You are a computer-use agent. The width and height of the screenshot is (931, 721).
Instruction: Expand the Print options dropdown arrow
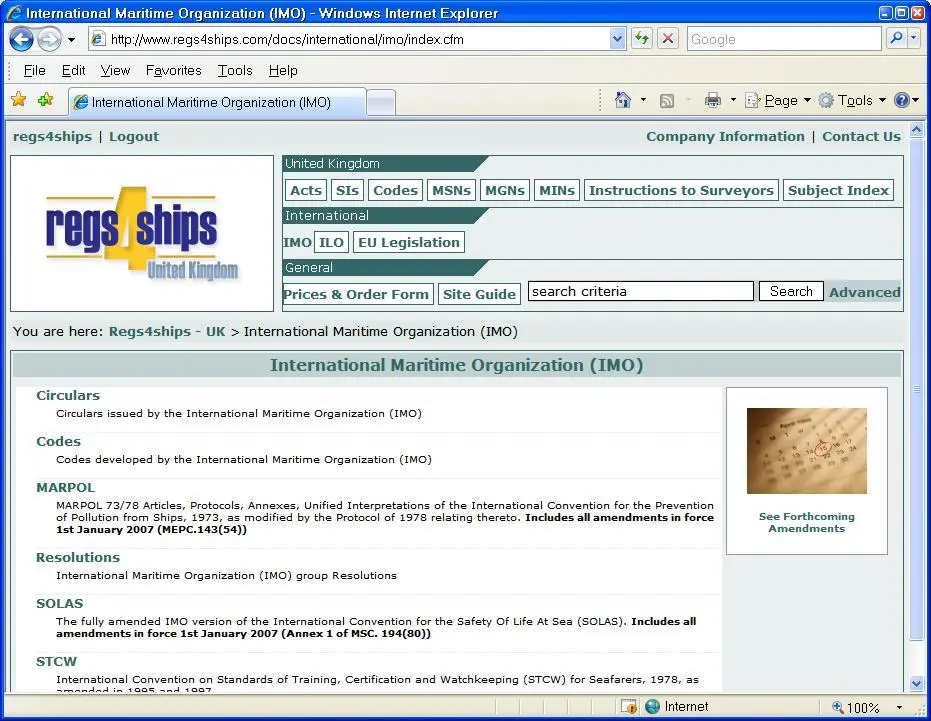point(733,100)
